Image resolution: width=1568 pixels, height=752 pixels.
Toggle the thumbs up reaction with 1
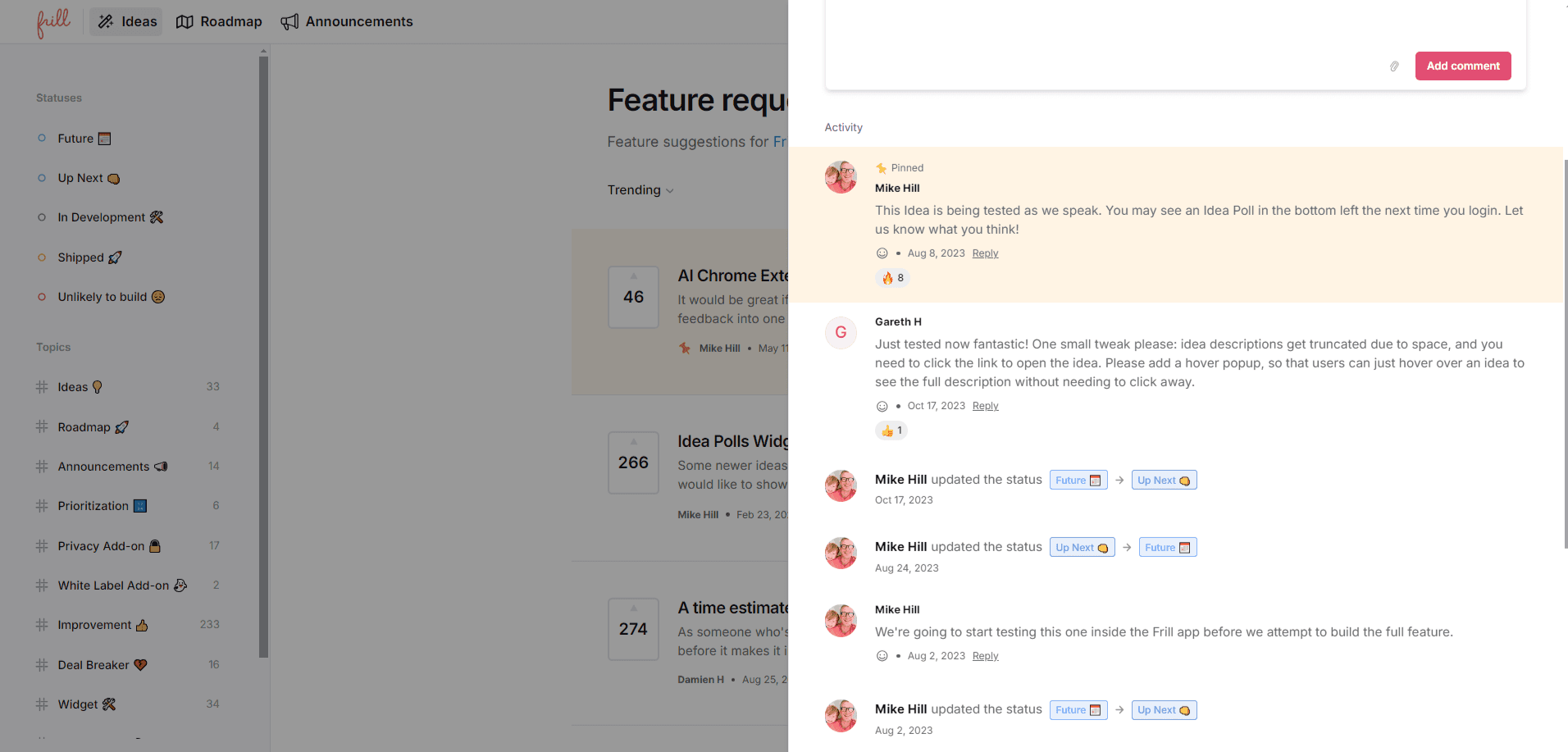coord(891,431)
